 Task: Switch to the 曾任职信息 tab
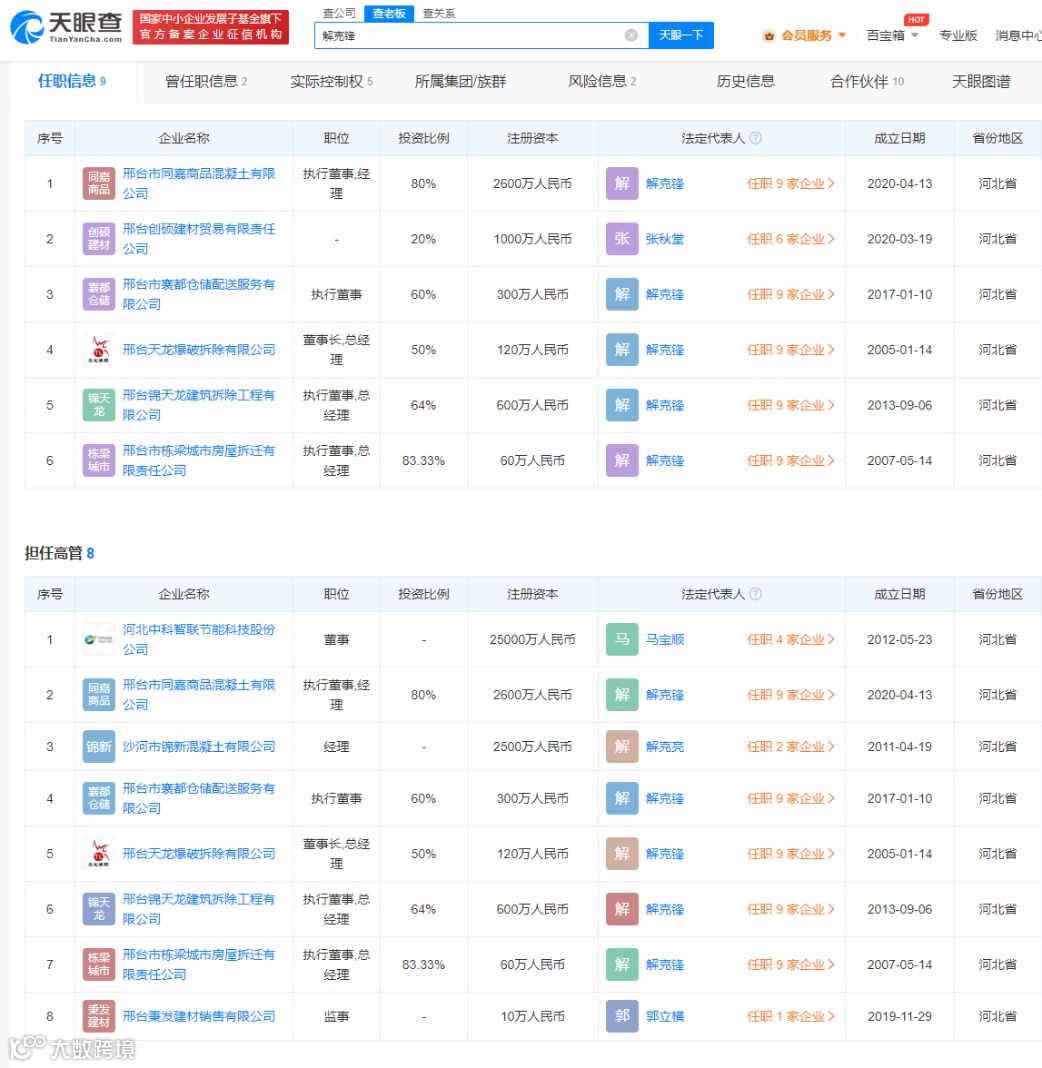(206, 82)
